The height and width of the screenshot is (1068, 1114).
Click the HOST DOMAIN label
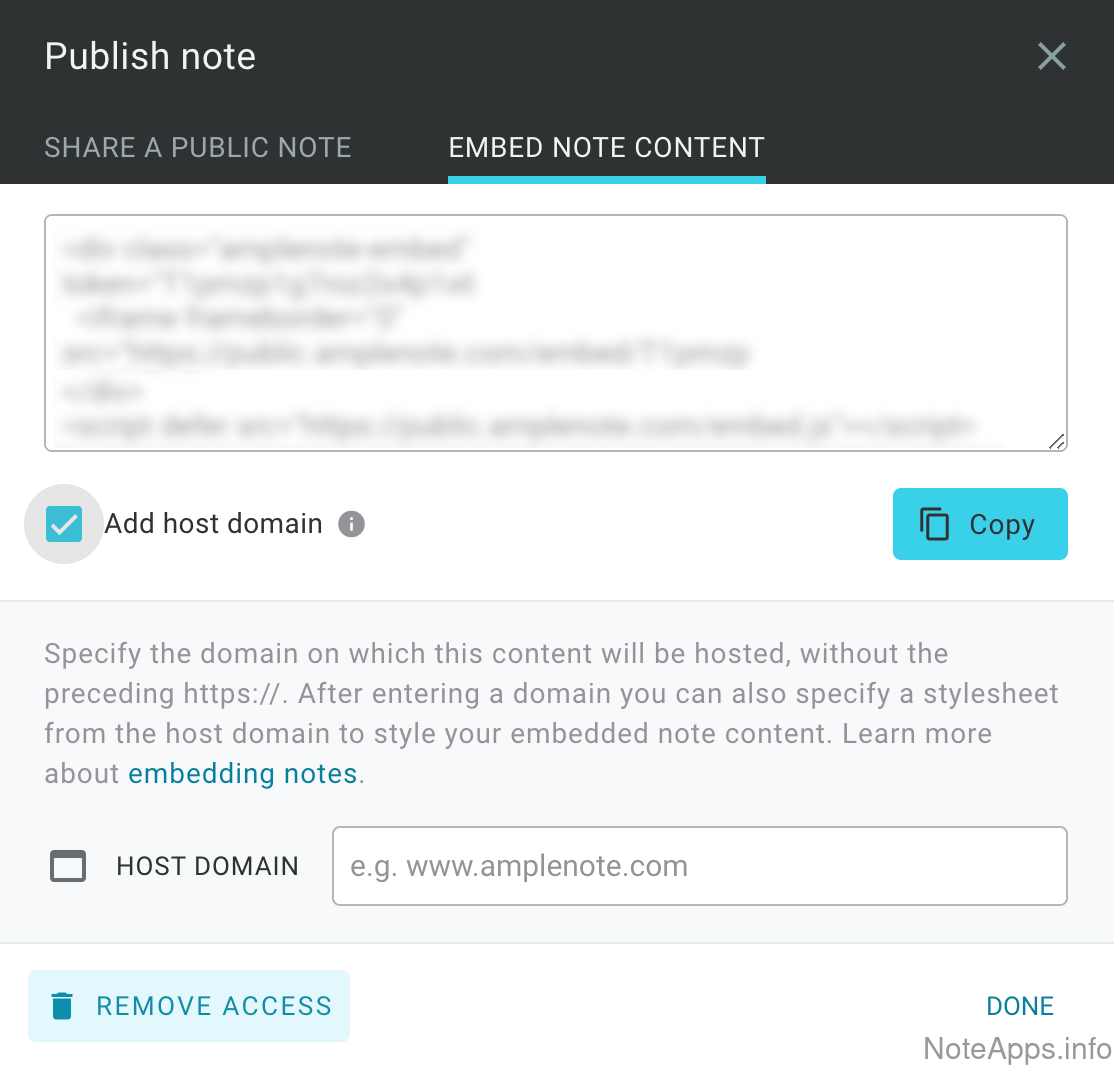pos(207,866)
